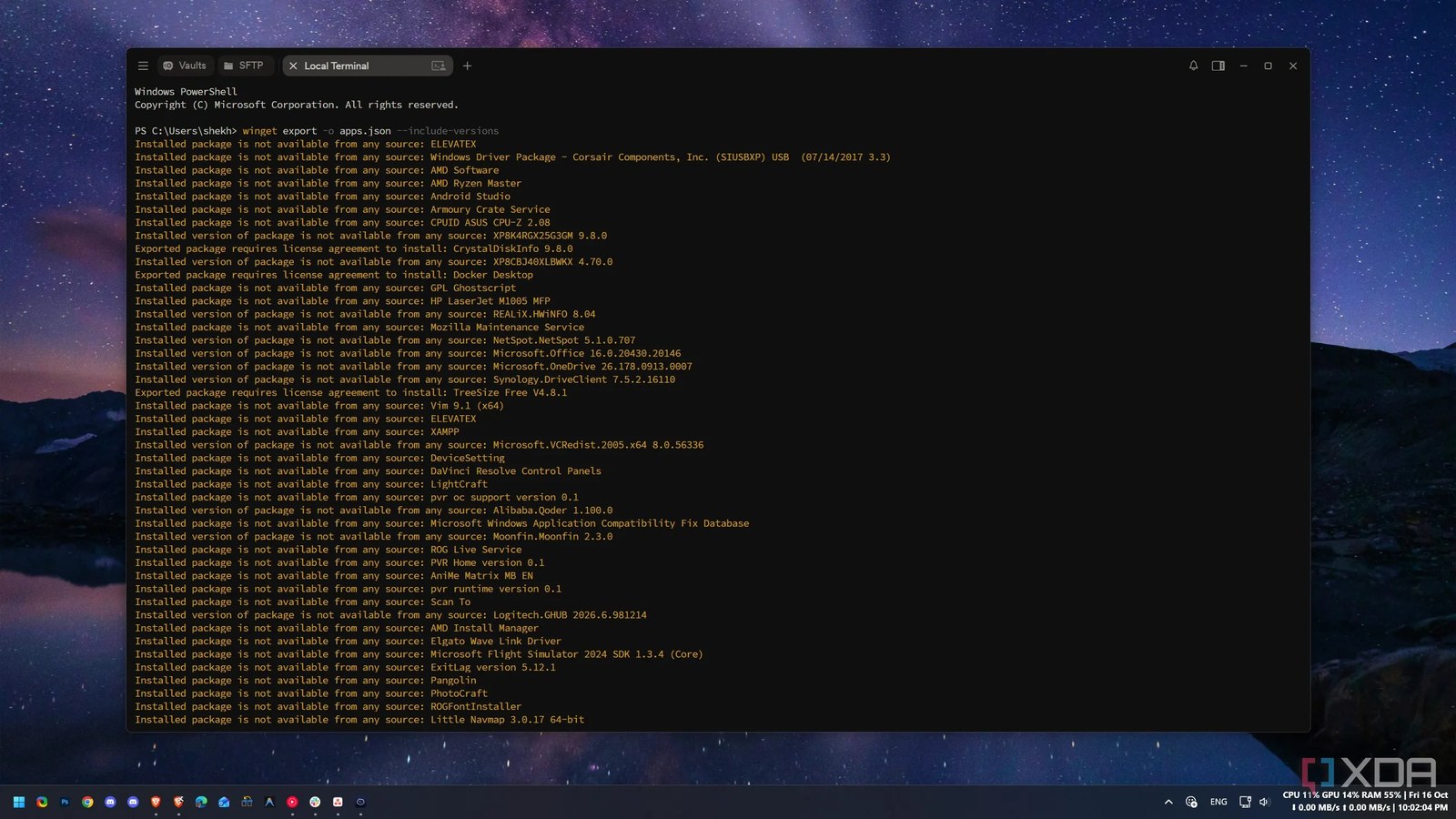Click the CPU GPU RAM stats clock
This screenshot has height=819, width=1456.
click(x=1365, y=801)
